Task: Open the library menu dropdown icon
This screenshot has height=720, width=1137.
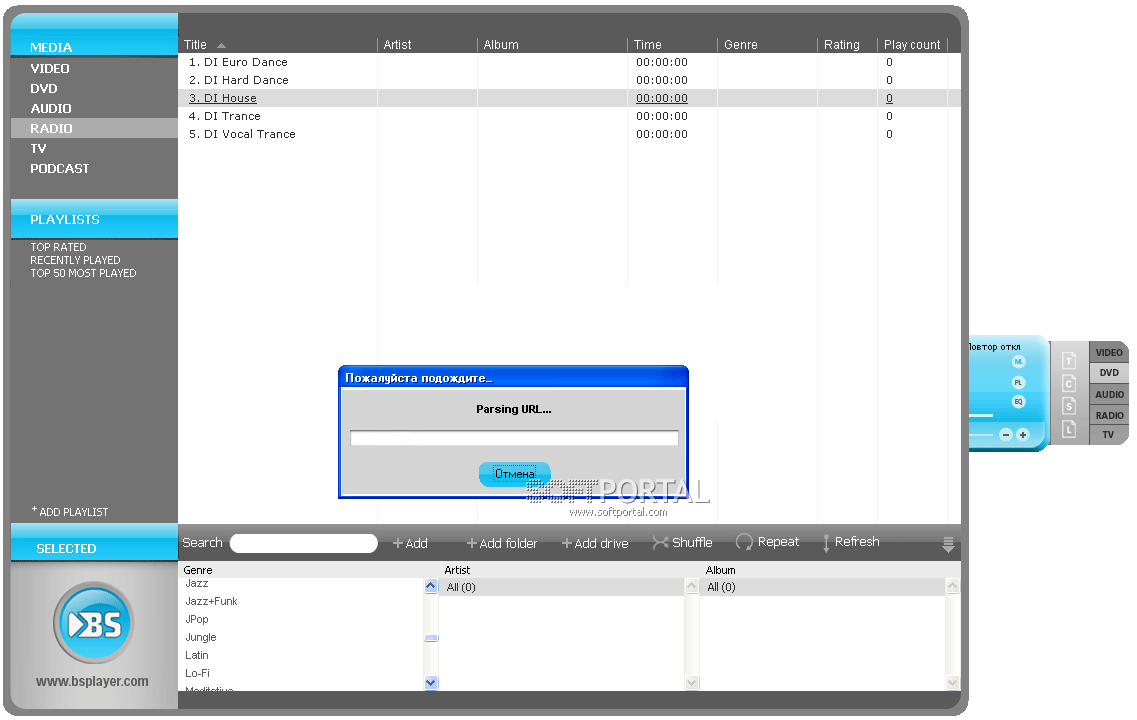Action: [x=948, y=545]
